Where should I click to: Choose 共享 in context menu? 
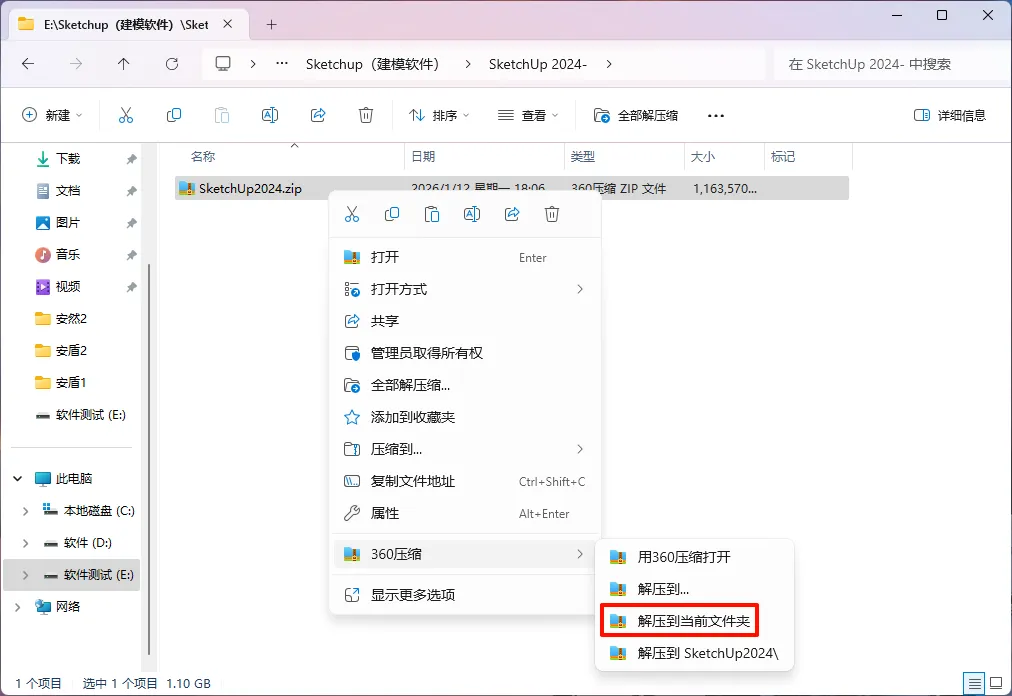[465, 321]
